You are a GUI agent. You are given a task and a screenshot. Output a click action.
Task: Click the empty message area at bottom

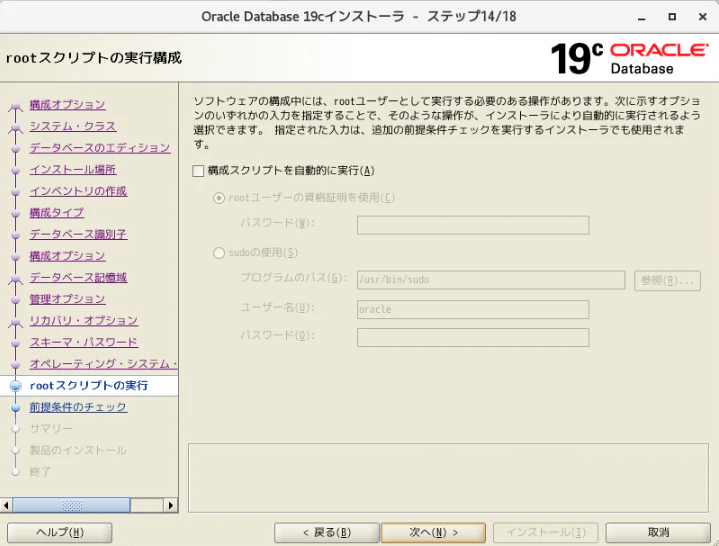point(448,478)
